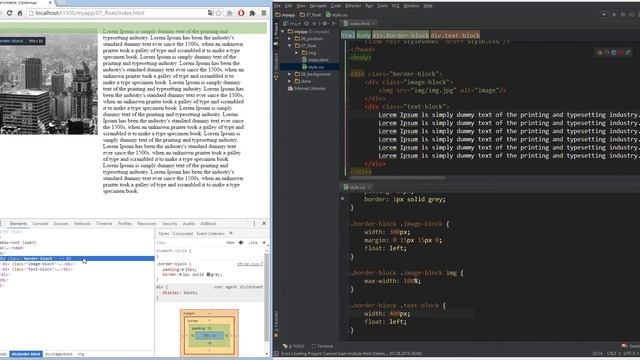Image resolution: width=640 pixels, height=360 pixels.
Task: Open the Console tab in DevTools
Action: (x=40, y=224)
